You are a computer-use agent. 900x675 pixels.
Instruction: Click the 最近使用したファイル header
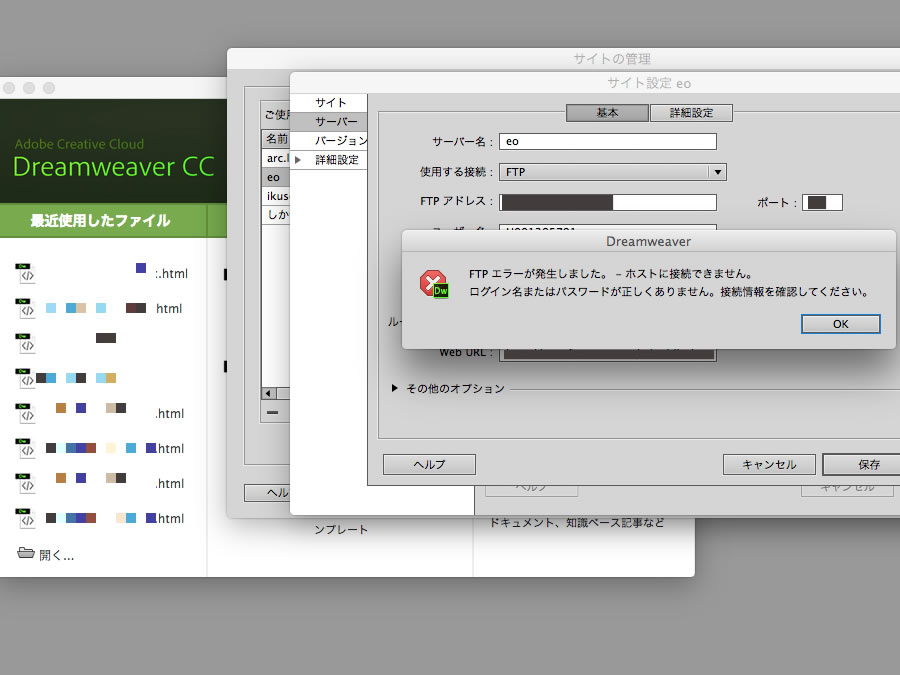tap(100, 220)
